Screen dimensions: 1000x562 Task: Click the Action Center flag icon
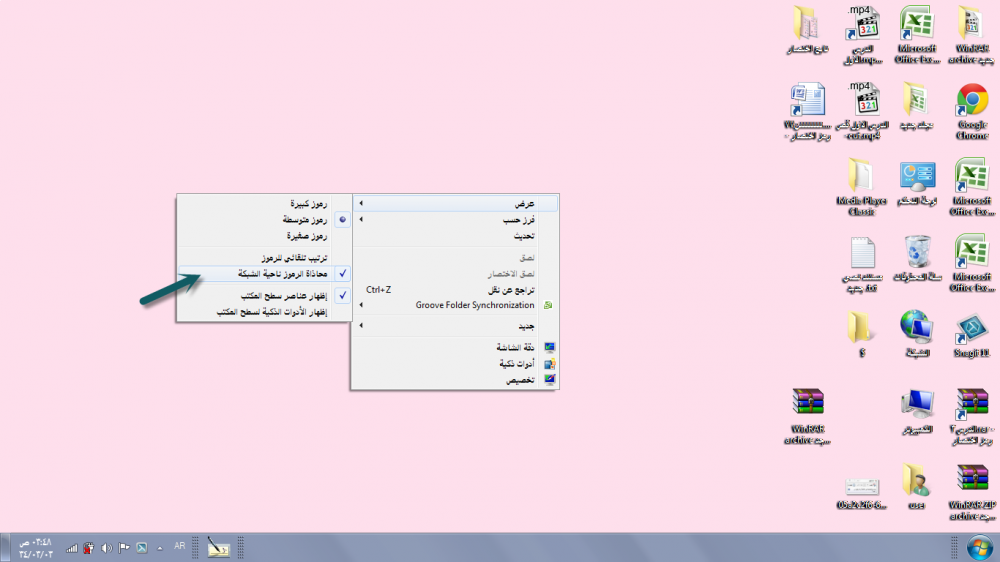pyautogui.click(x=124, y=547)
